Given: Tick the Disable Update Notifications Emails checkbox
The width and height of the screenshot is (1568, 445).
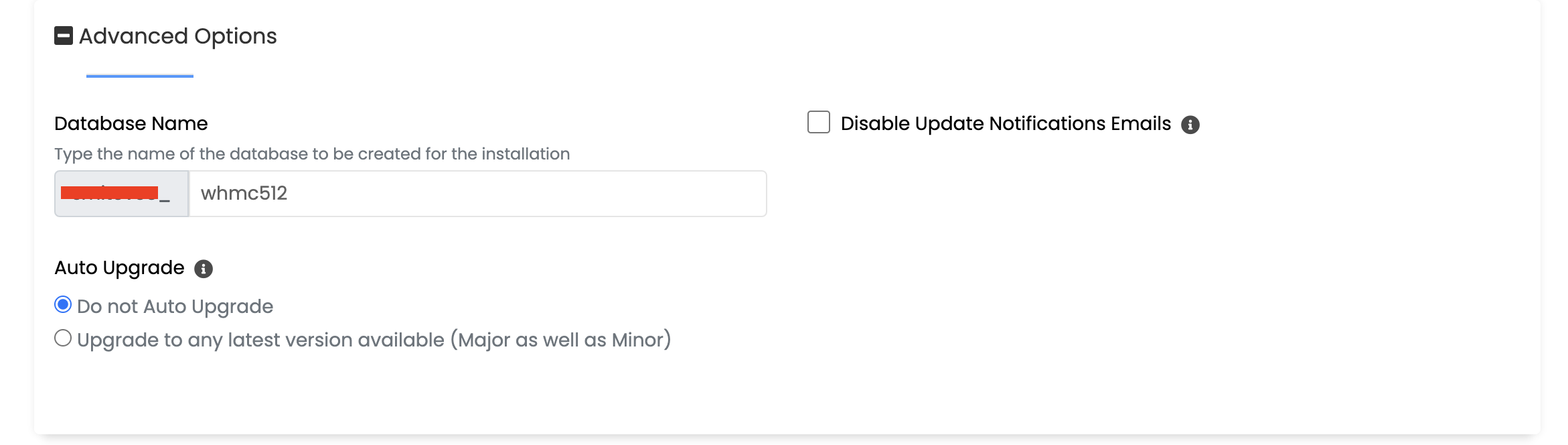Looking at the screenshot, I should point(818,123).
